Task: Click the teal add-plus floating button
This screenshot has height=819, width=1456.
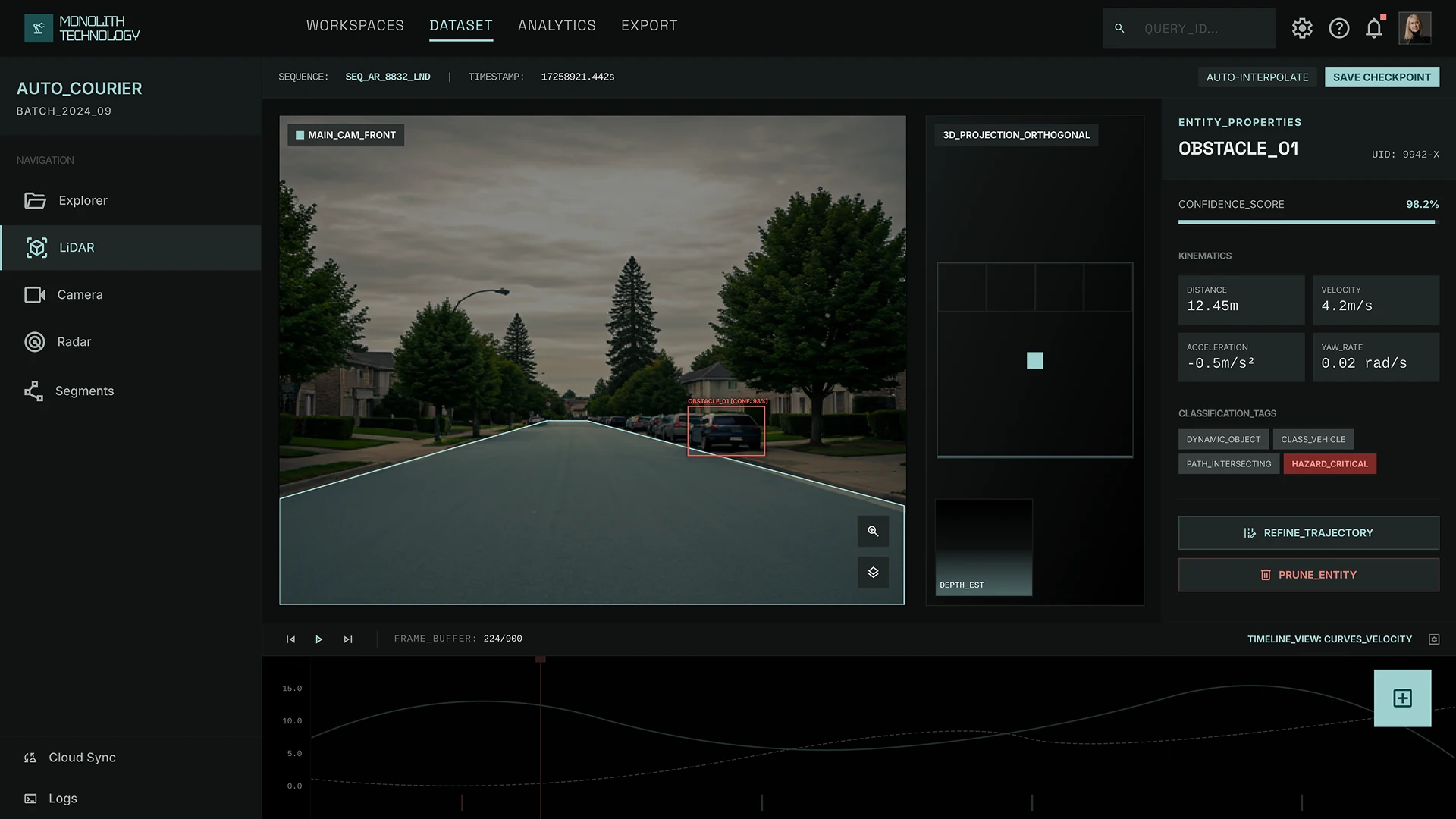Action: 1402,698
